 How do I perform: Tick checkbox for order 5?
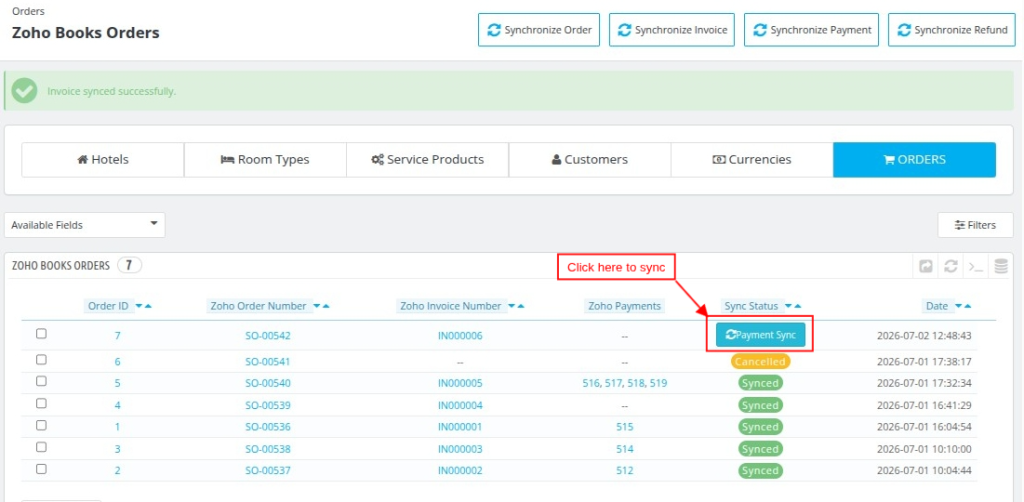(x=41, y=381)
